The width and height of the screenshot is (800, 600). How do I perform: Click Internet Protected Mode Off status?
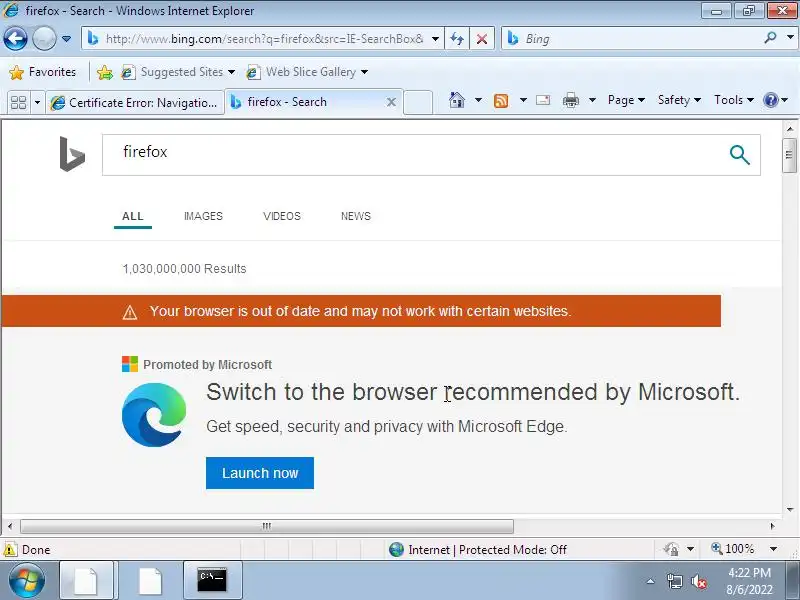(x=478, y=549)
